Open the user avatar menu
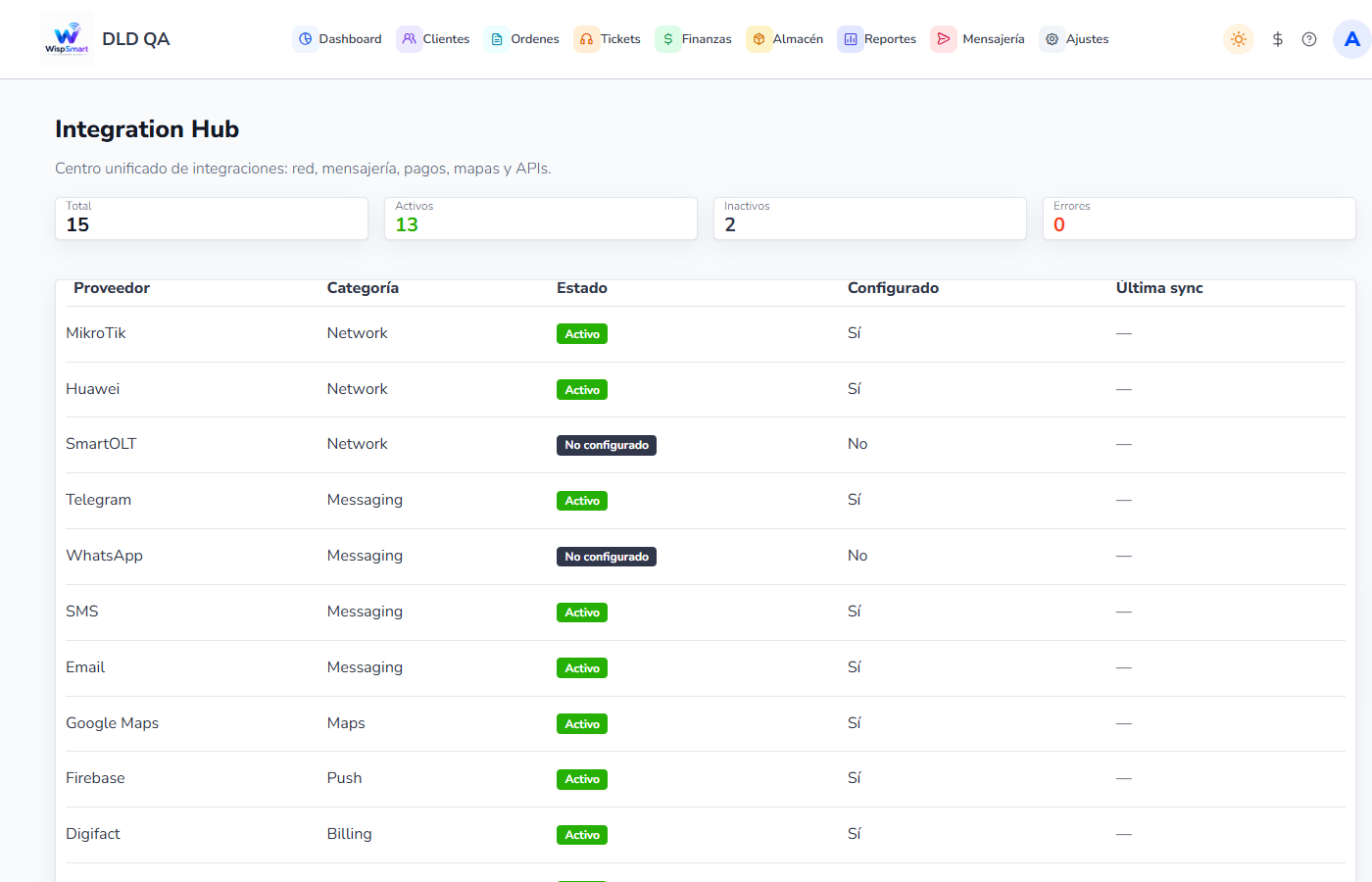1372x882 pixels. 1352,39
